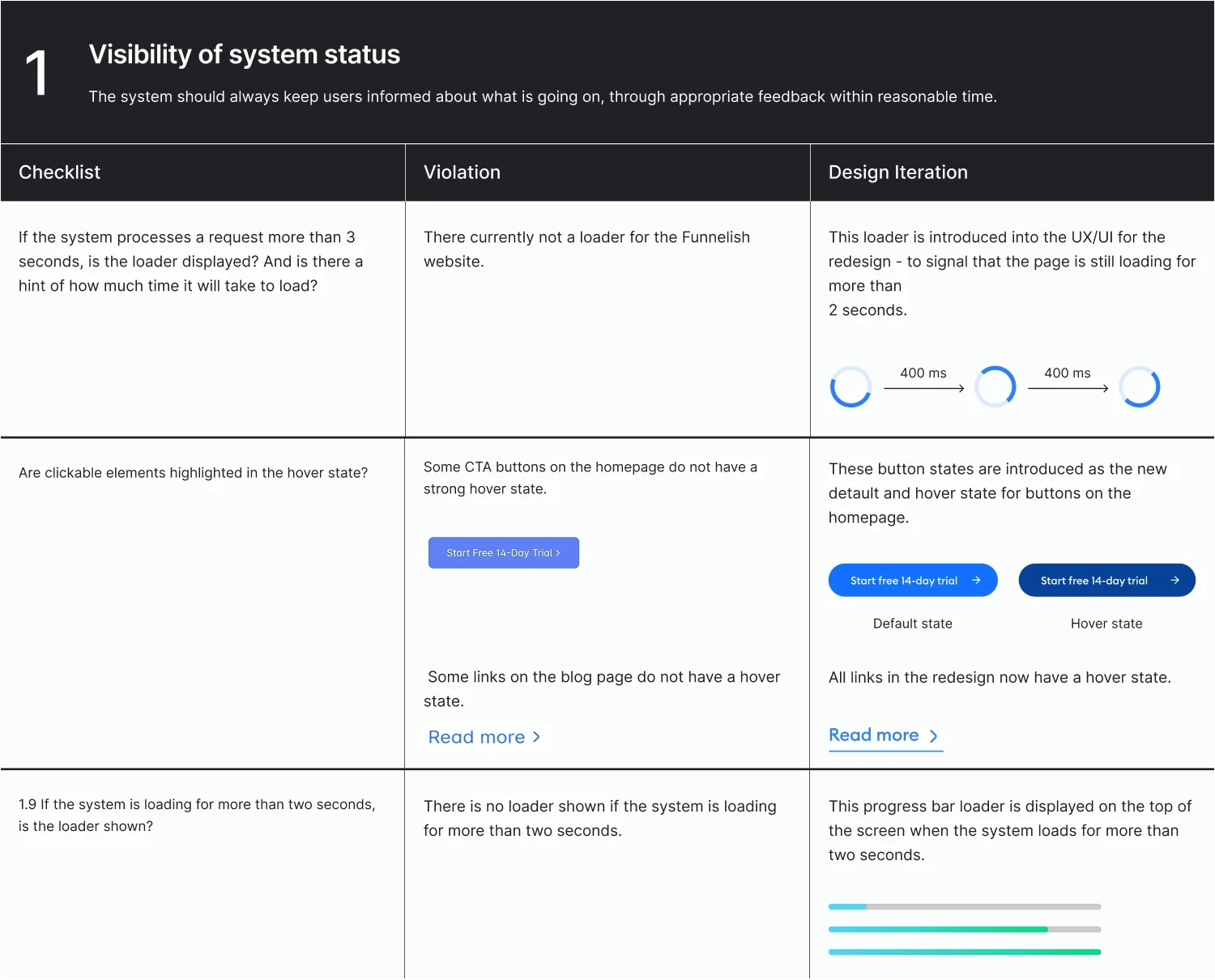Click the first loader spinner icon
The image size is (1215, 980).
[850, 386]
